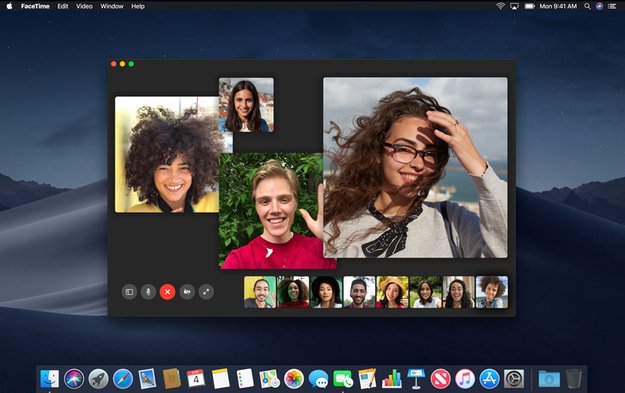Open iTunes from the Dock

tap(465, 378)
